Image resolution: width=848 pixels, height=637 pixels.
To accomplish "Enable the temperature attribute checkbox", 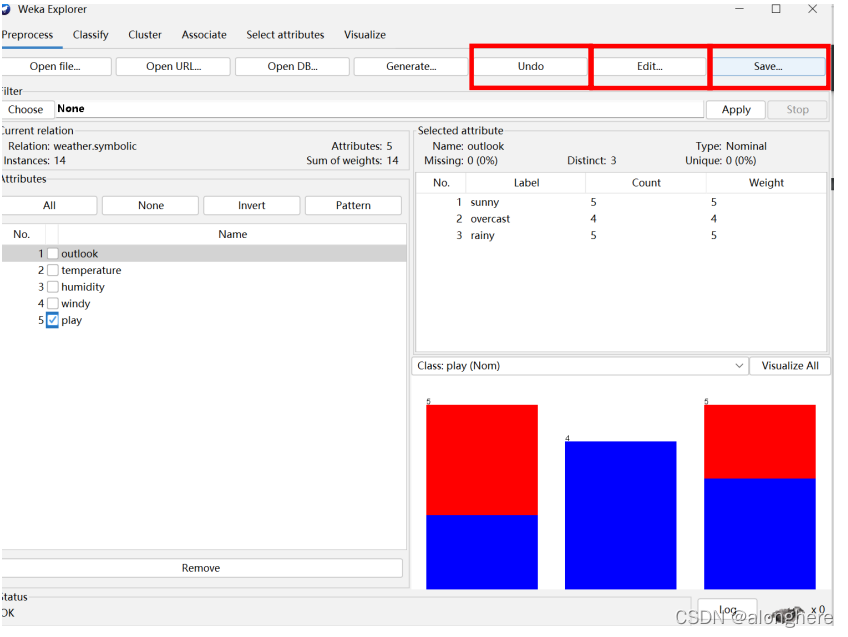I will [x=53, y=270].
